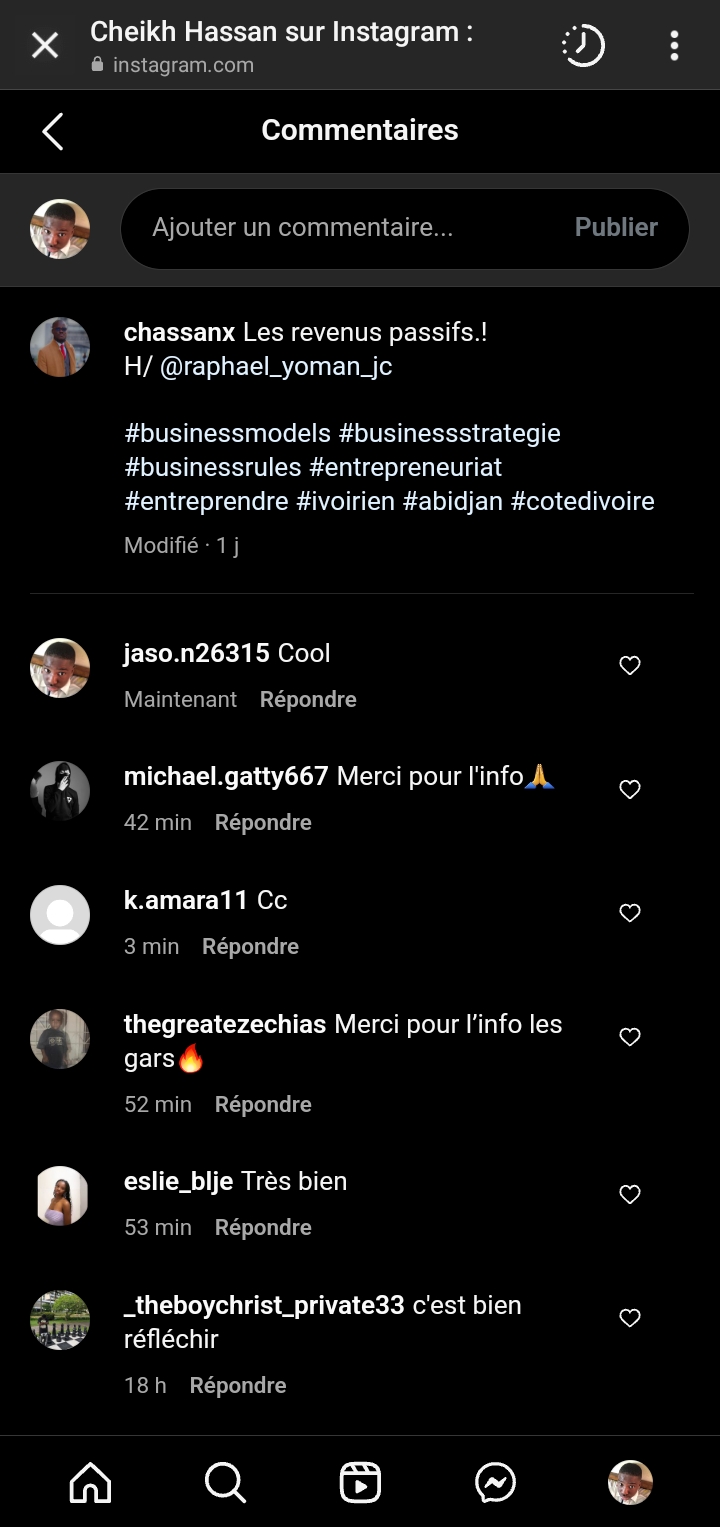Open the browser three-dot overflow menu
The image size is (720, 1527).
click(674, 45)
